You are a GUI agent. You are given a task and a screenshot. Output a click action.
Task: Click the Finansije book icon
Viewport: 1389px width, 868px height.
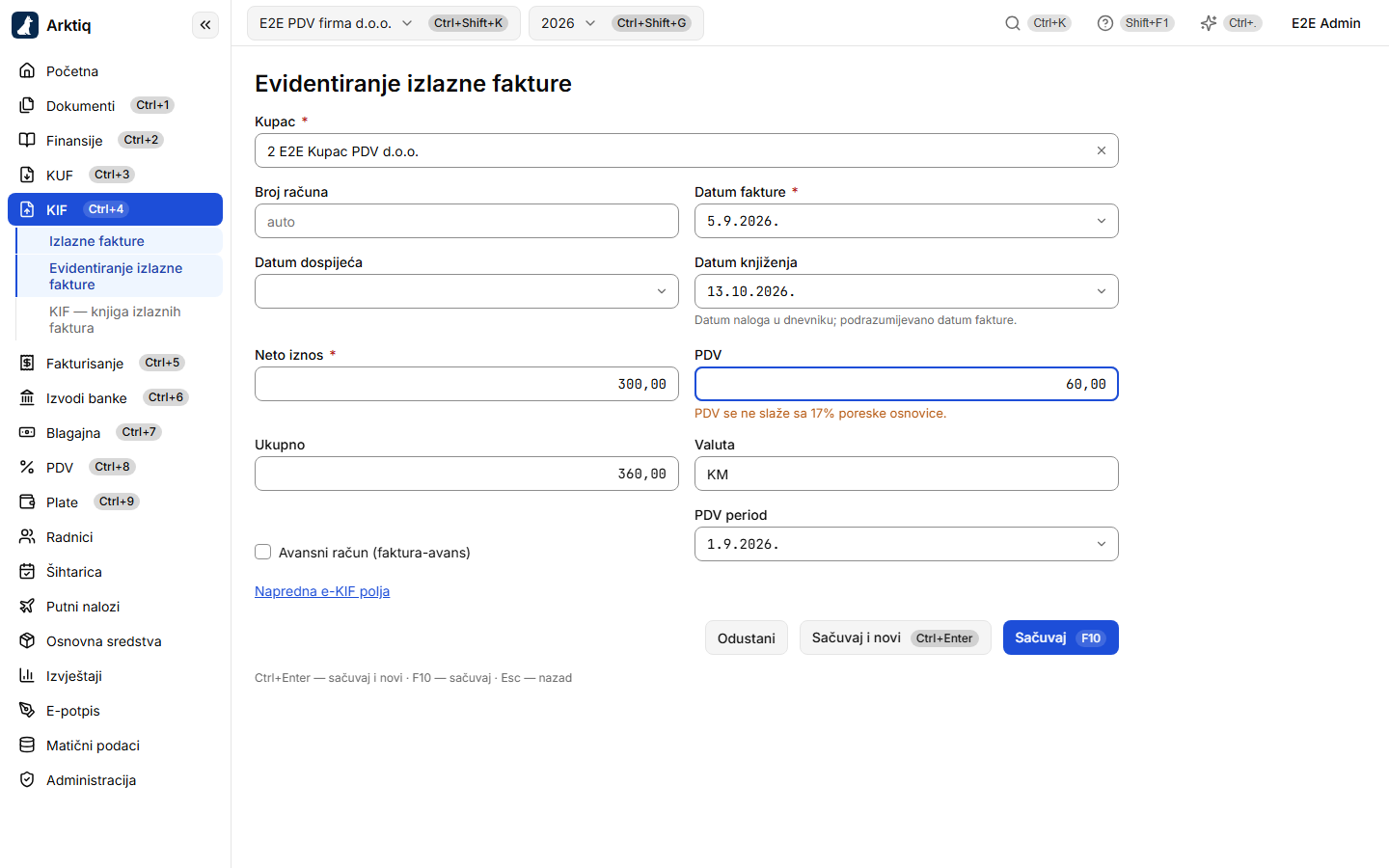27,140
